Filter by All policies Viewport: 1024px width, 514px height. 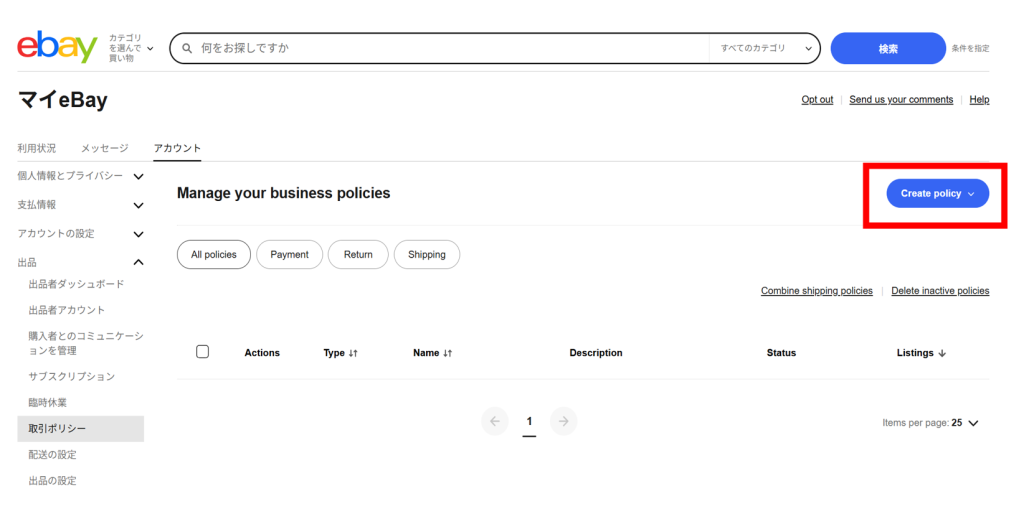pyautogui.click(x=214, y=255)
